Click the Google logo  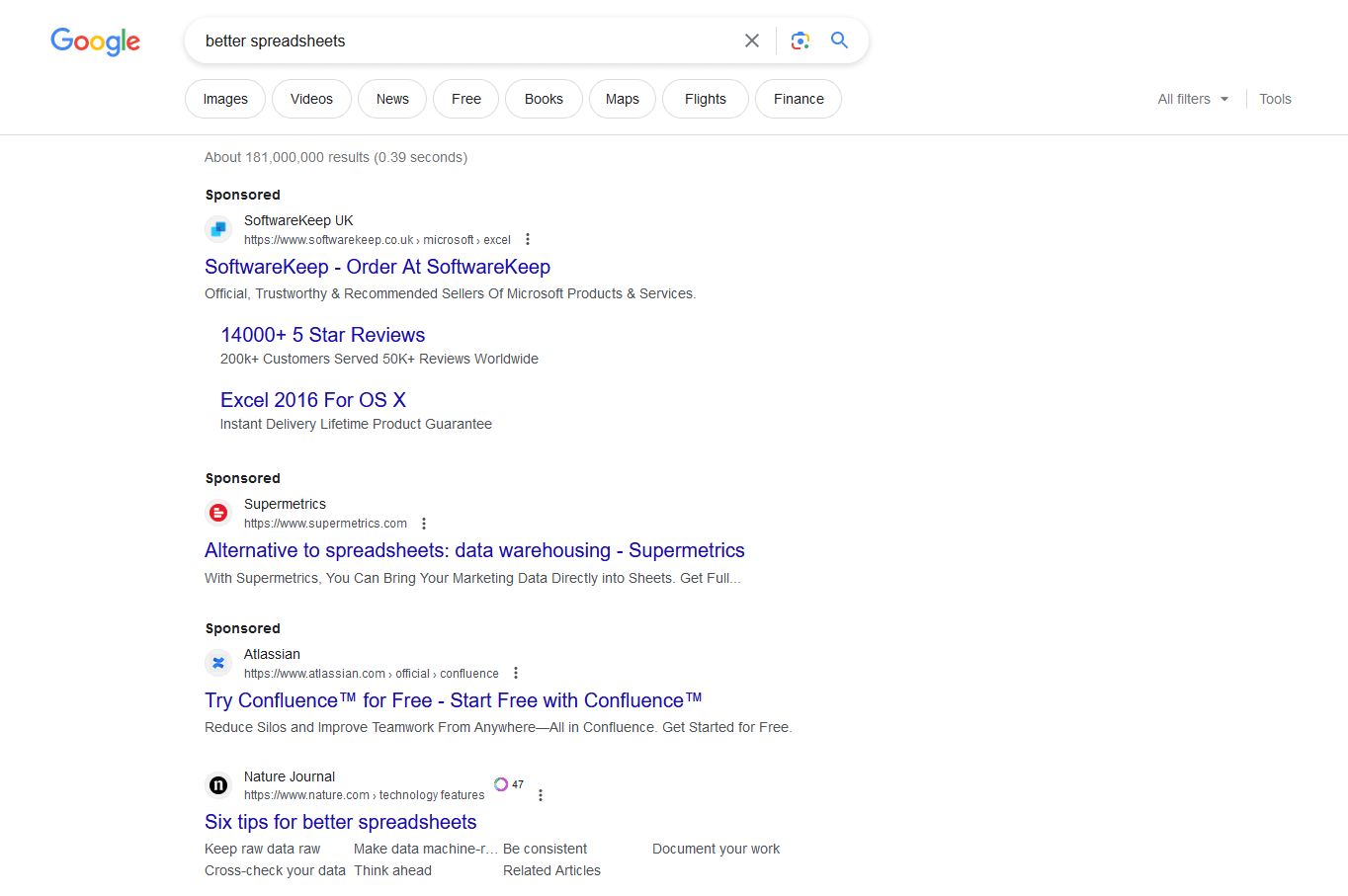[95, 41]
